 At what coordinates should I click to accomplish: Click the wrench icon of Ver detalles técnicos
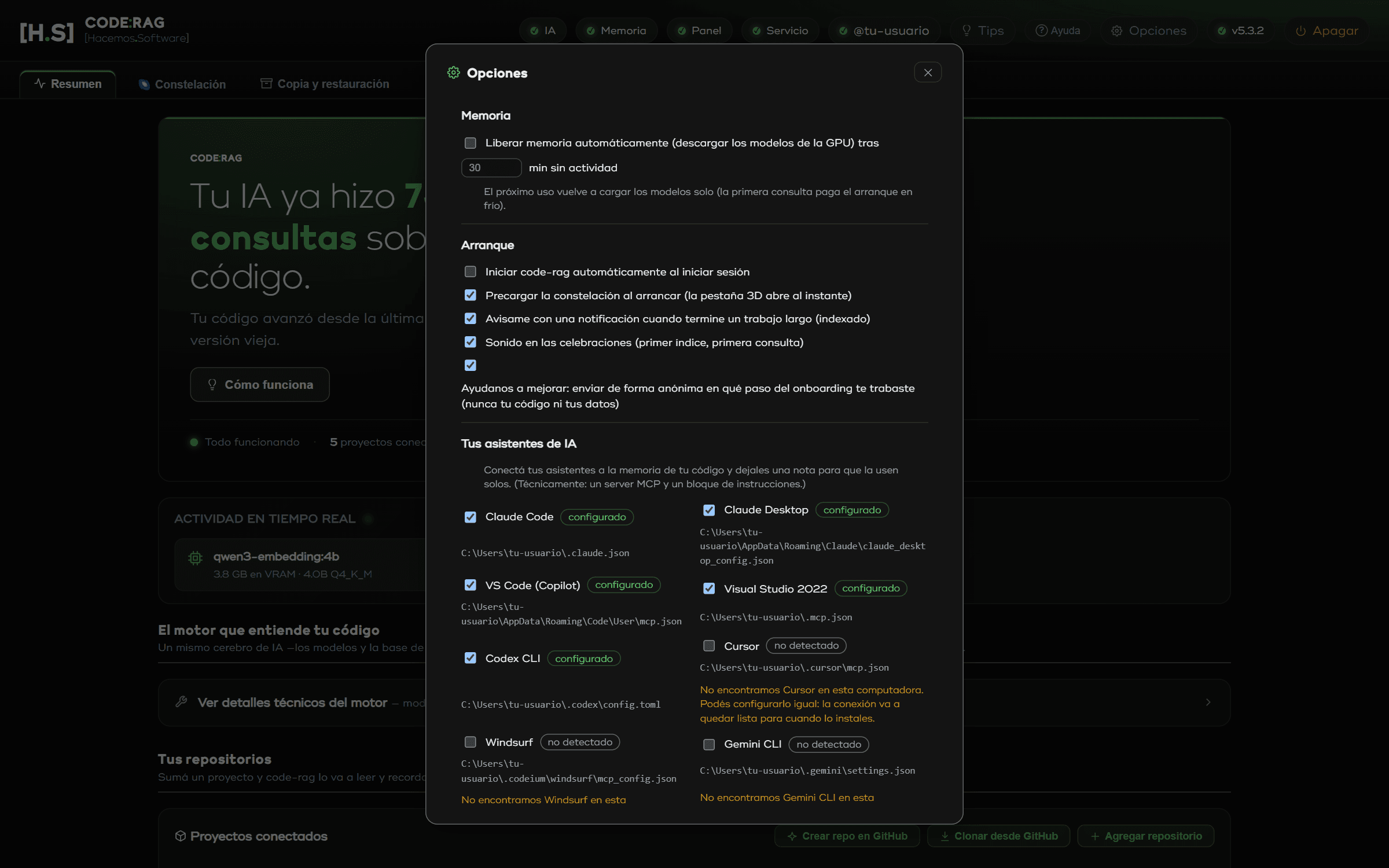pyautogui.click(x=181, y=702)
